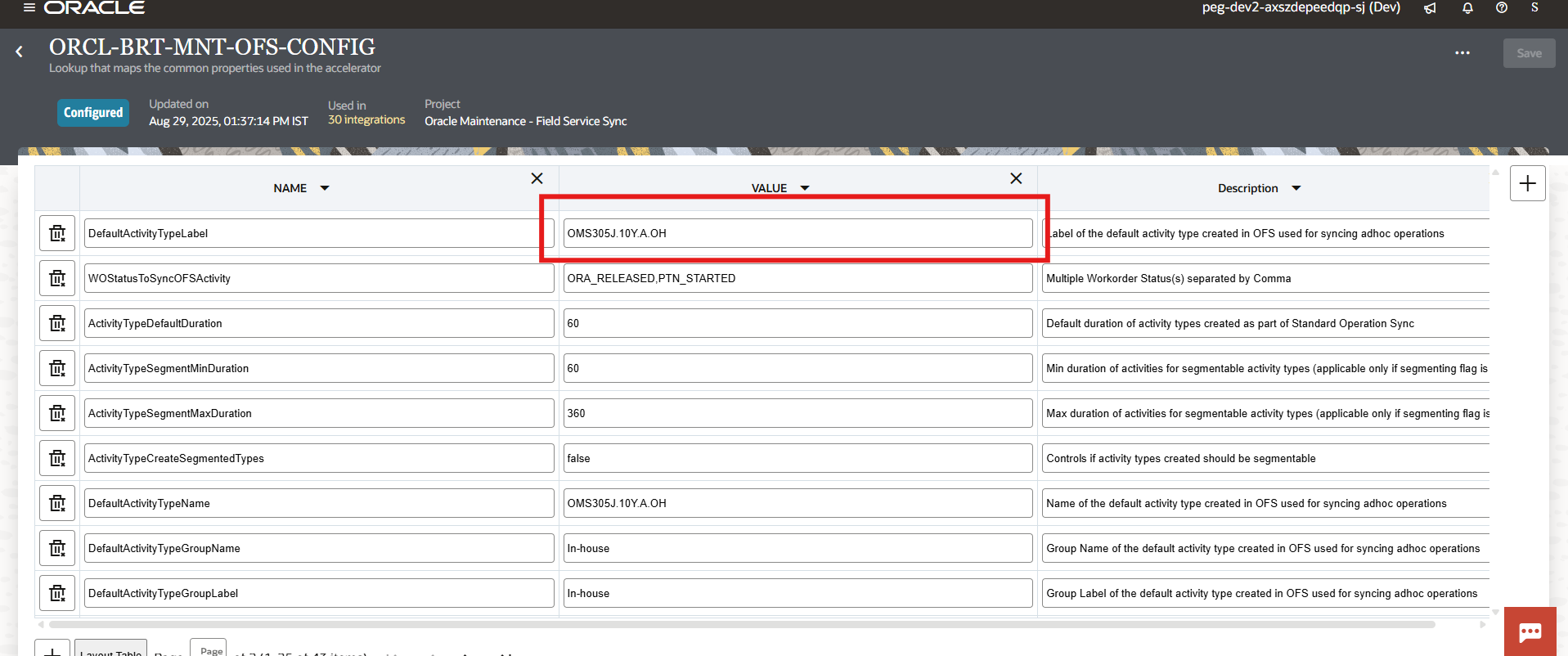1568x656 pixels.
Task: Open the three-dot actions menu
Action: coord(1462,53)
